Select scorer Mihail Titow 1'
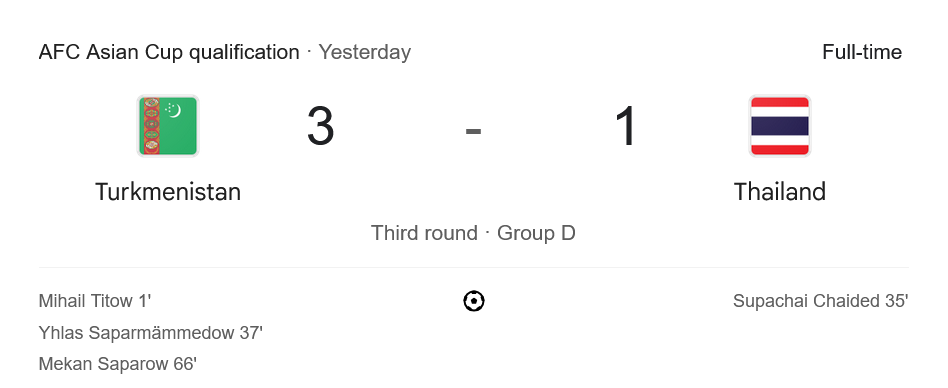The image size is (948, 388). click(95, 301)
